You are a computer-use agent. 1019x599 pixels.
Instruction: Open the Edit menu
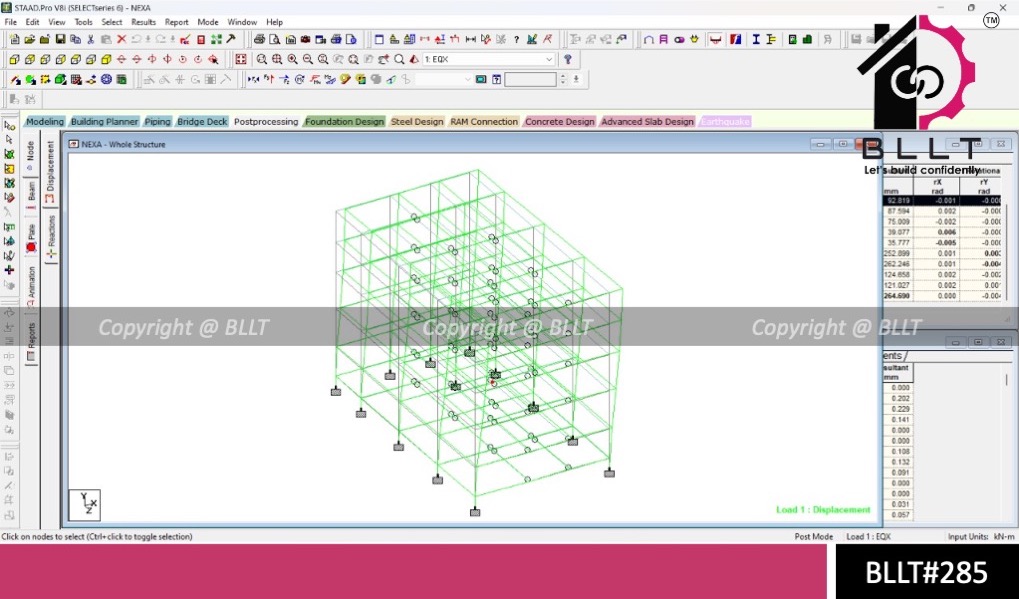(x=32, y=21)
